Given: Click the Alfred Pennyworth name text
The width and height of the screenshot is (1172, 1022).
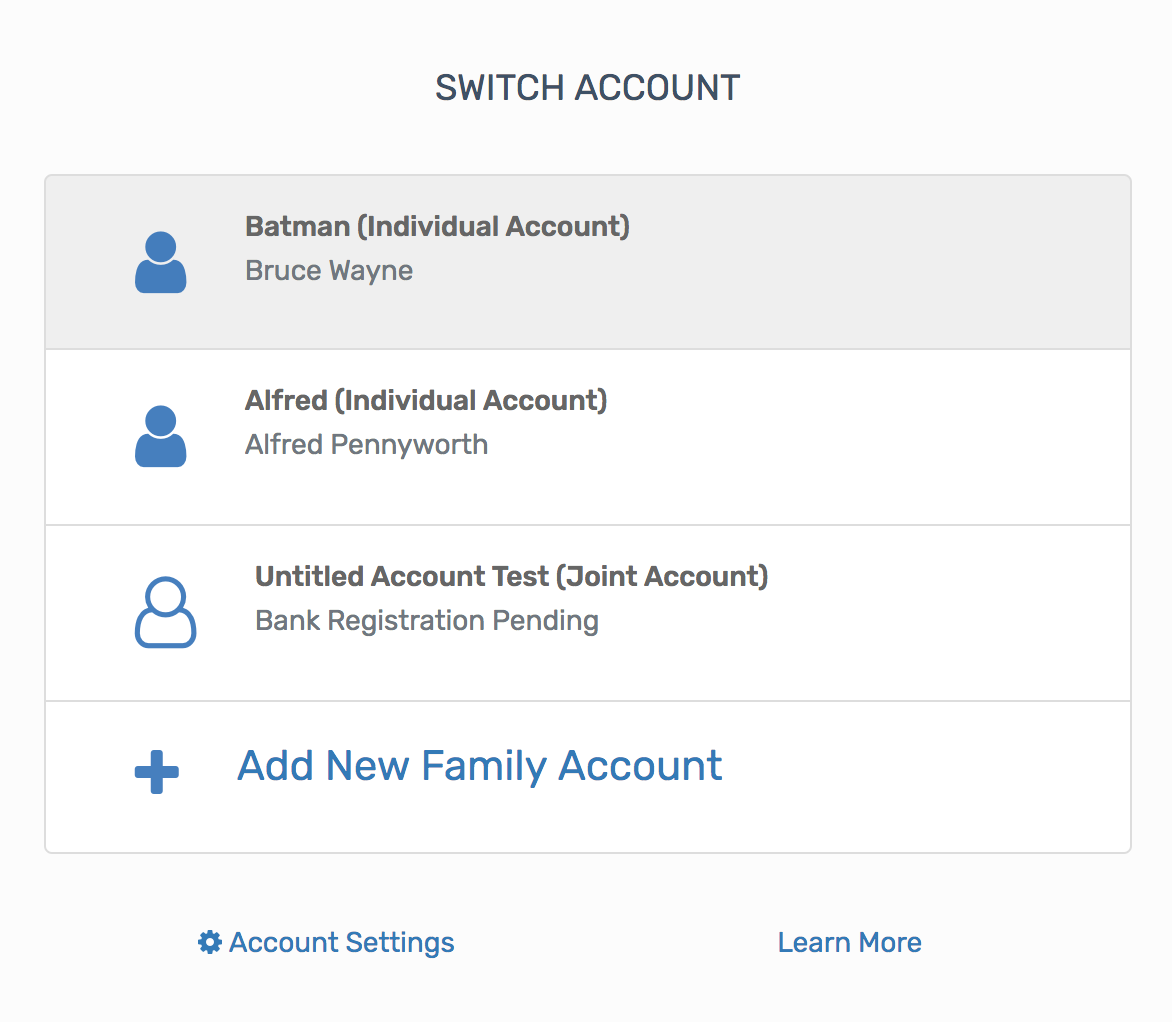Looking at the screenshot, I should 366,444.
